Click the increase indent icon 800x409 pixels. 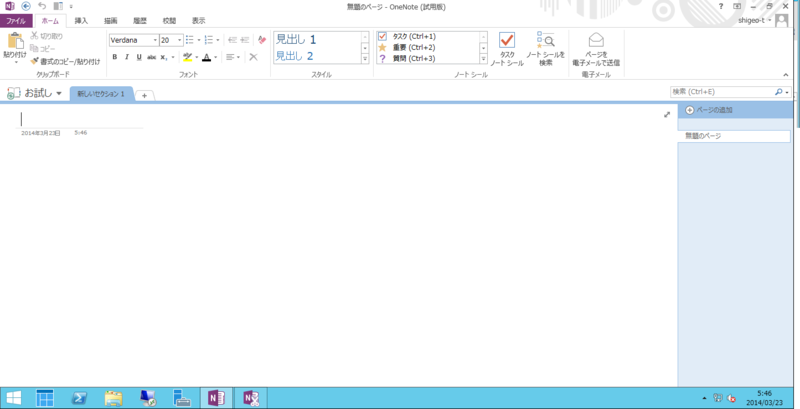245,40
